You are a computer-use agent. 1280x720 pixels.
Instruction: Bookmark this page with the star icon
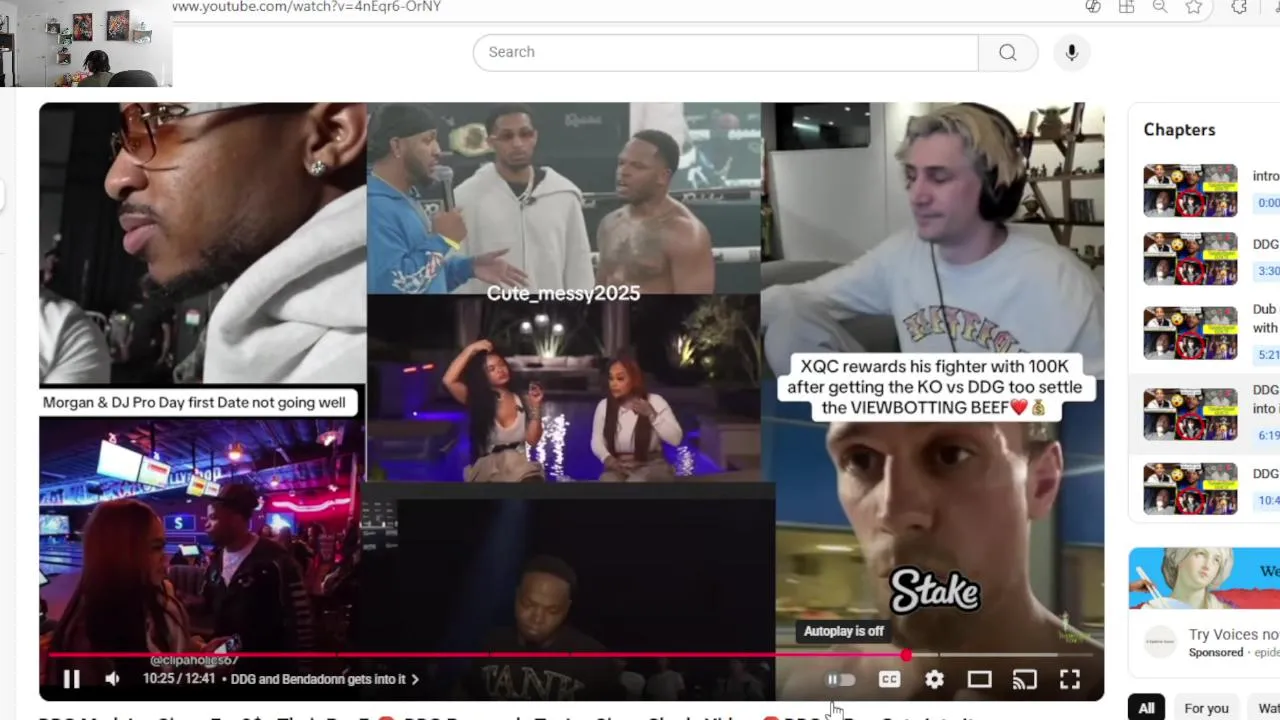coord(1193,7)
